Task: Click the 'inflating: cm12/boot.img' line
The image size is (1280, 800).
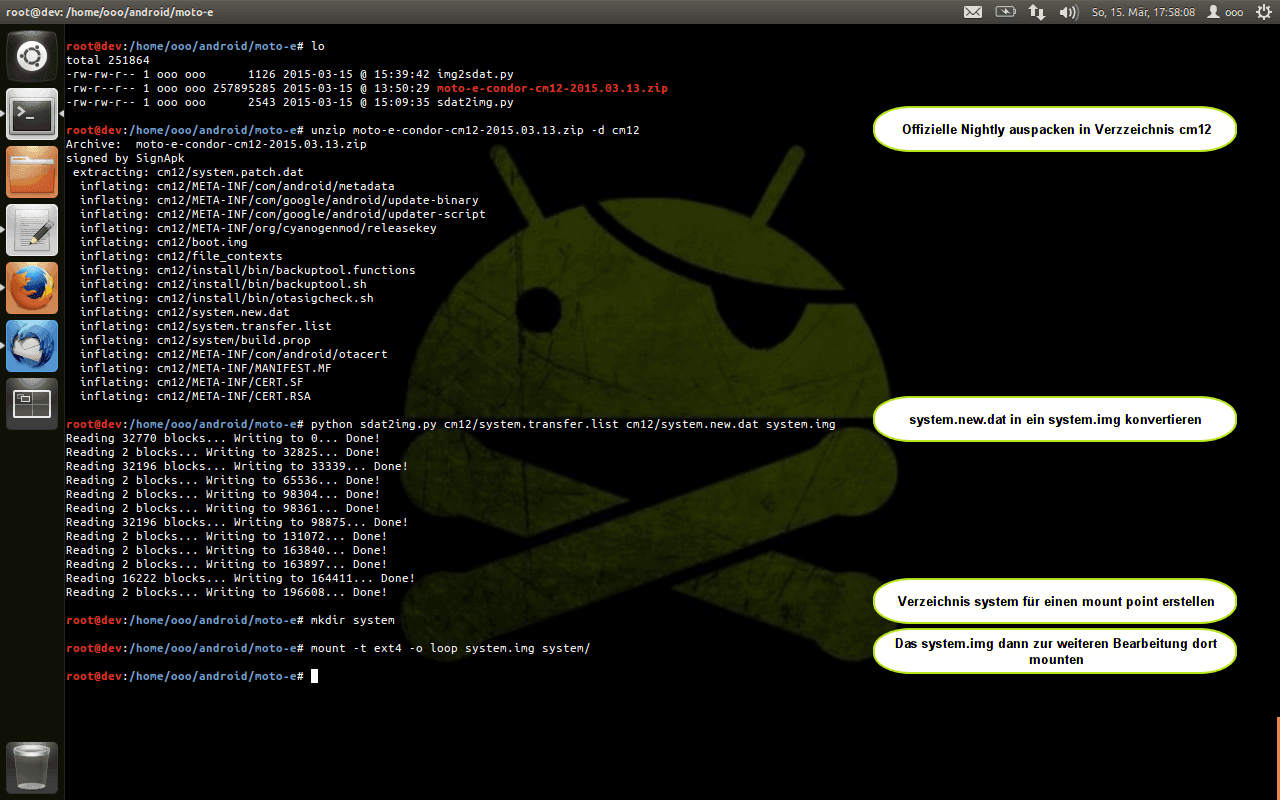Action: (163, 242)
